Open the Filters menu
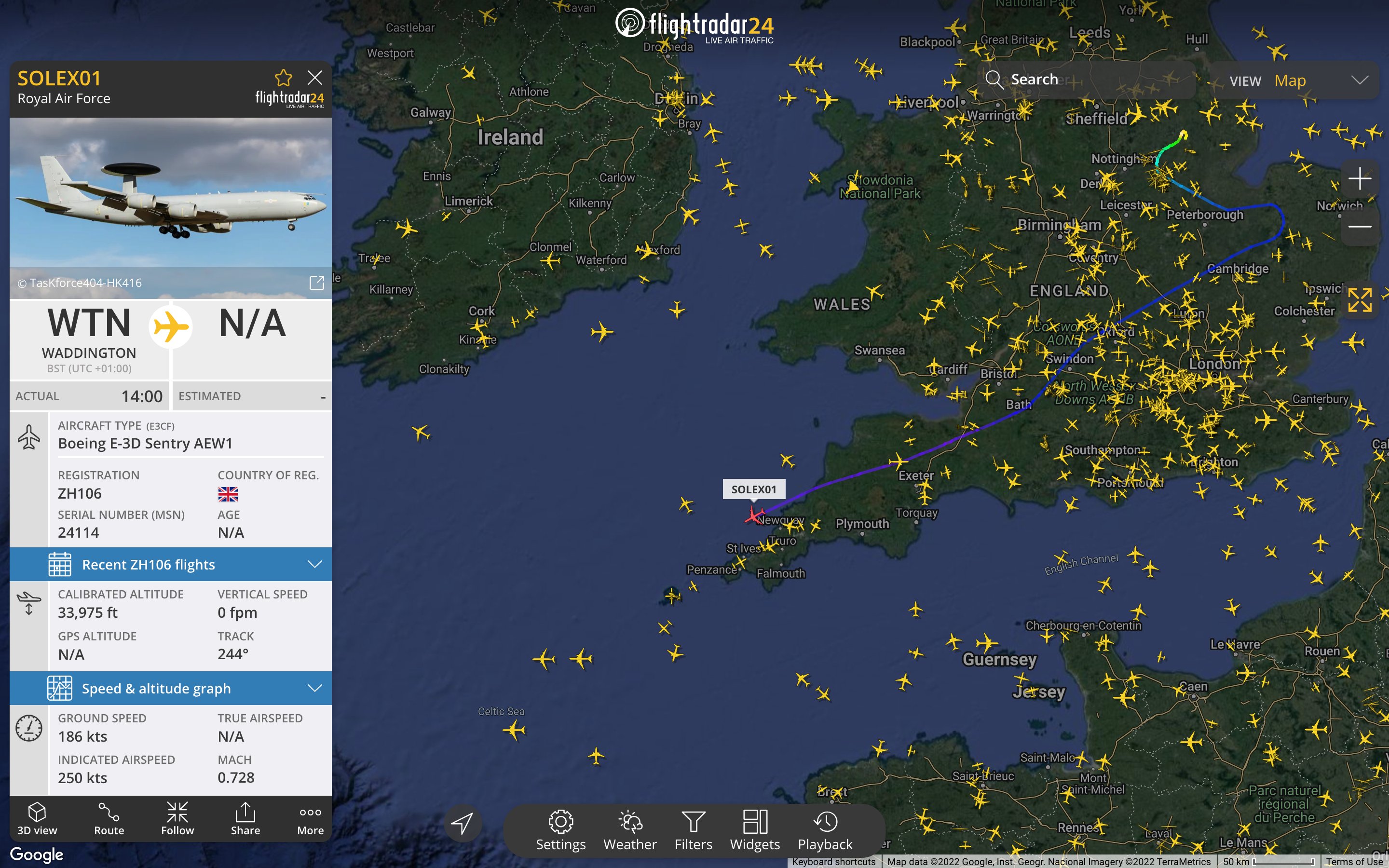 [x=693, y=829]
